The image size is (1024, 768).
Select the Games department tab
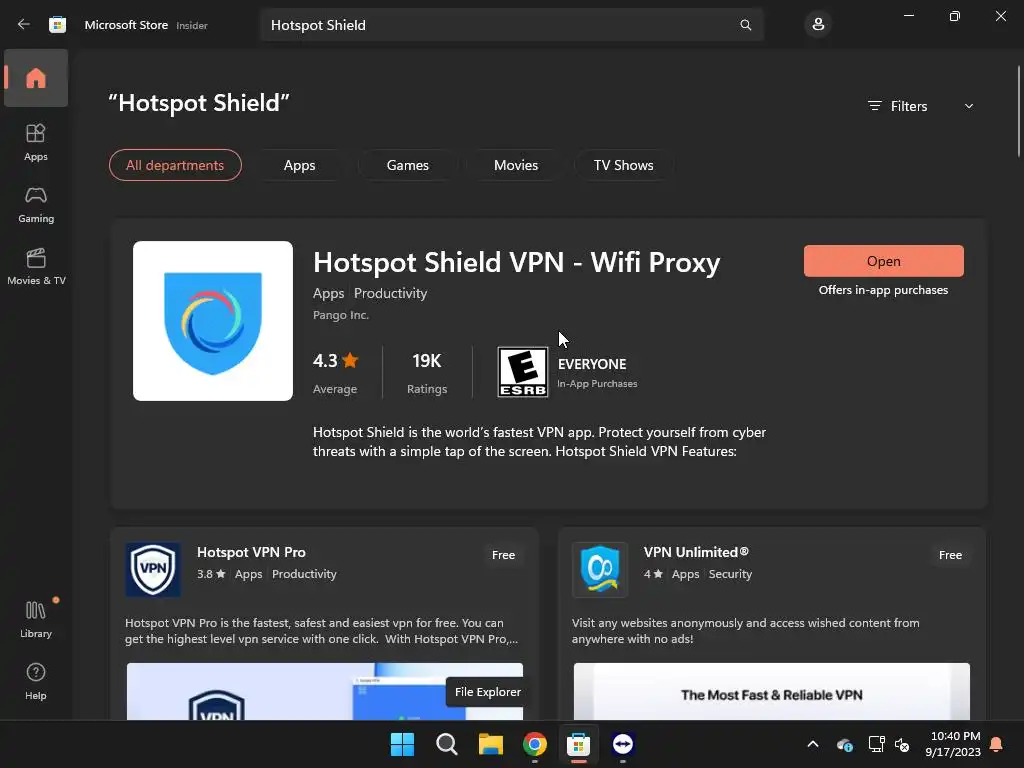pos(408,165)
